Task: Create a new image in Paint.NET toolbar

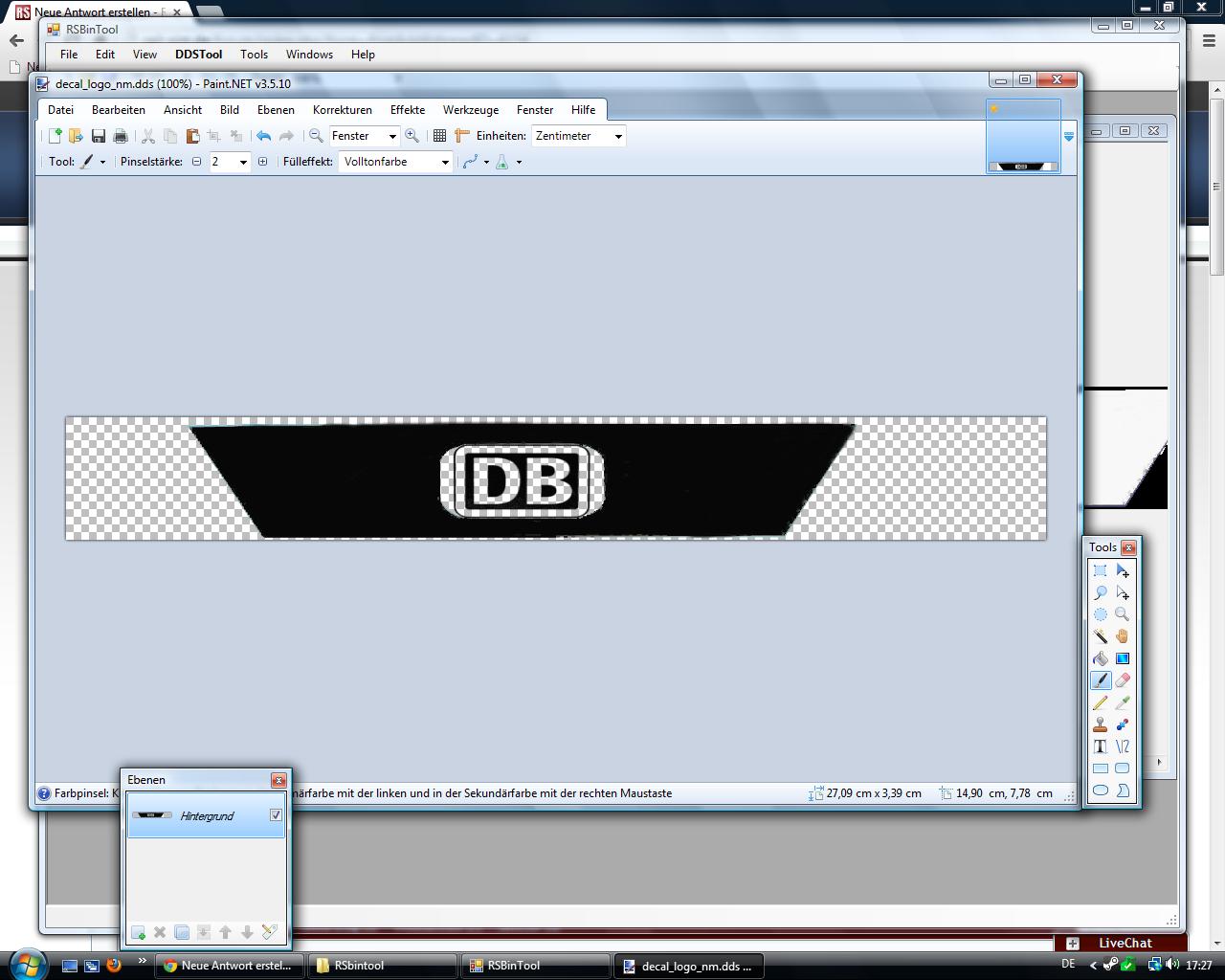Action: tap(56, 136)
